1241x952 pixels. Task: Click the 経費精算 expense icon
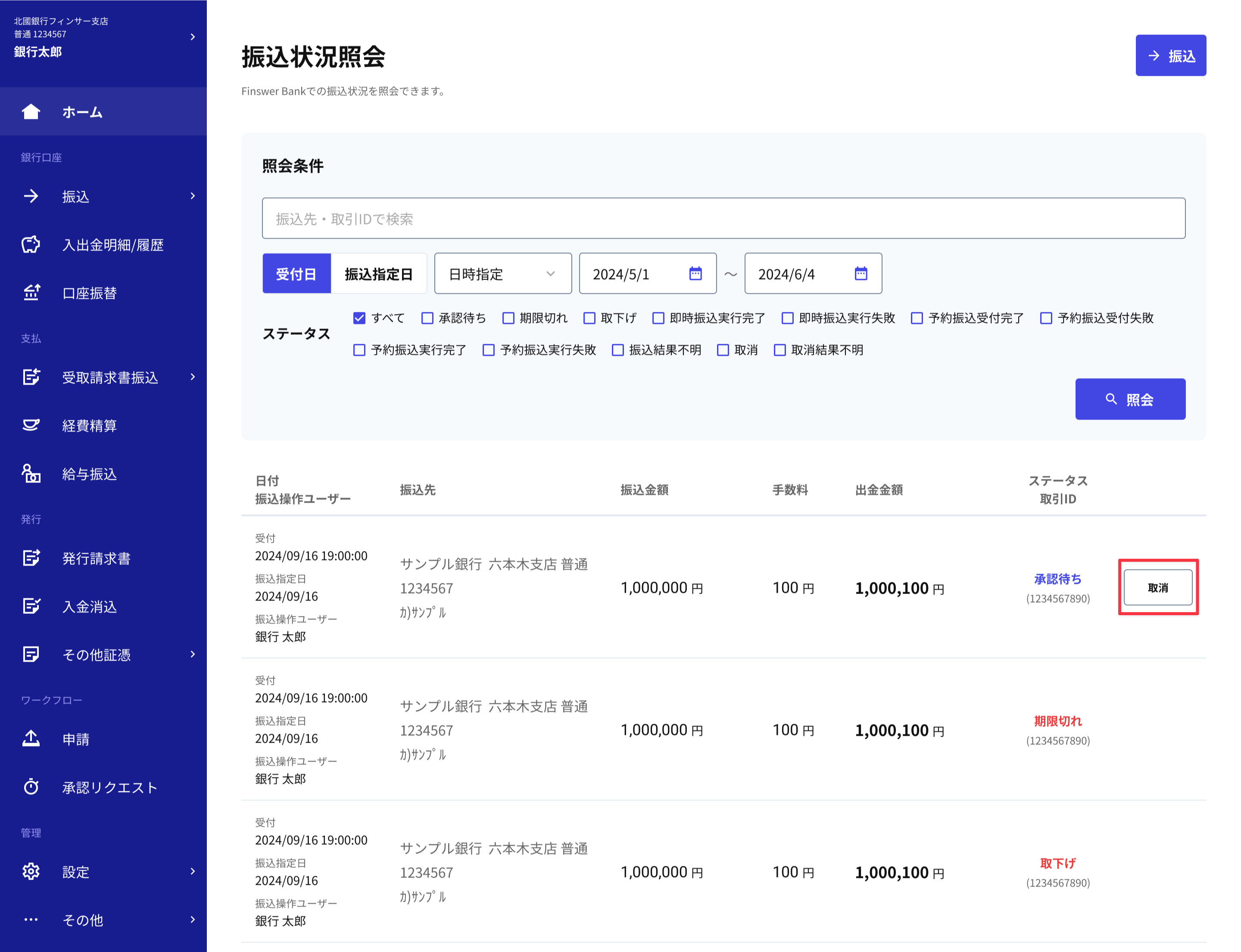(x=31, y=426)
